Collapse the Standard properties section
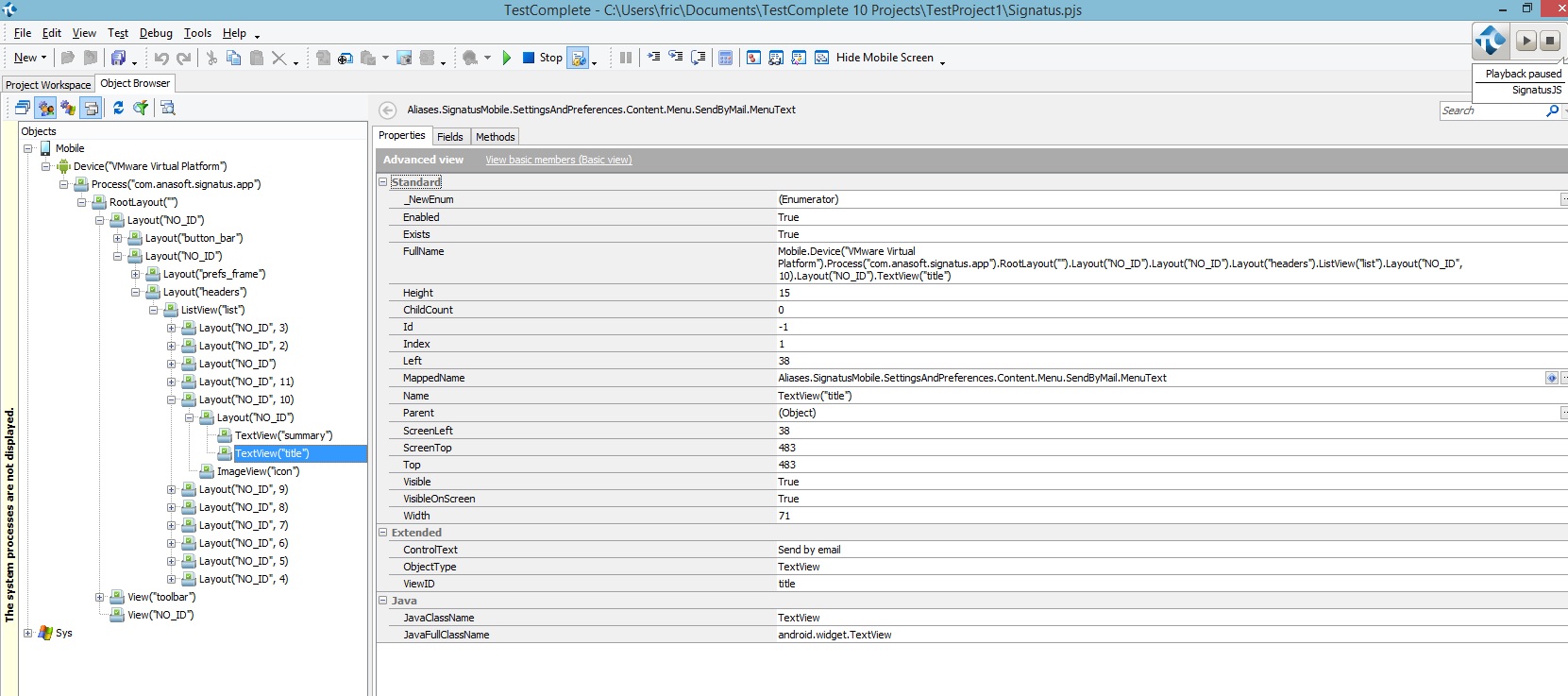Screen dimensions: 1568x696 click(383, 181)
